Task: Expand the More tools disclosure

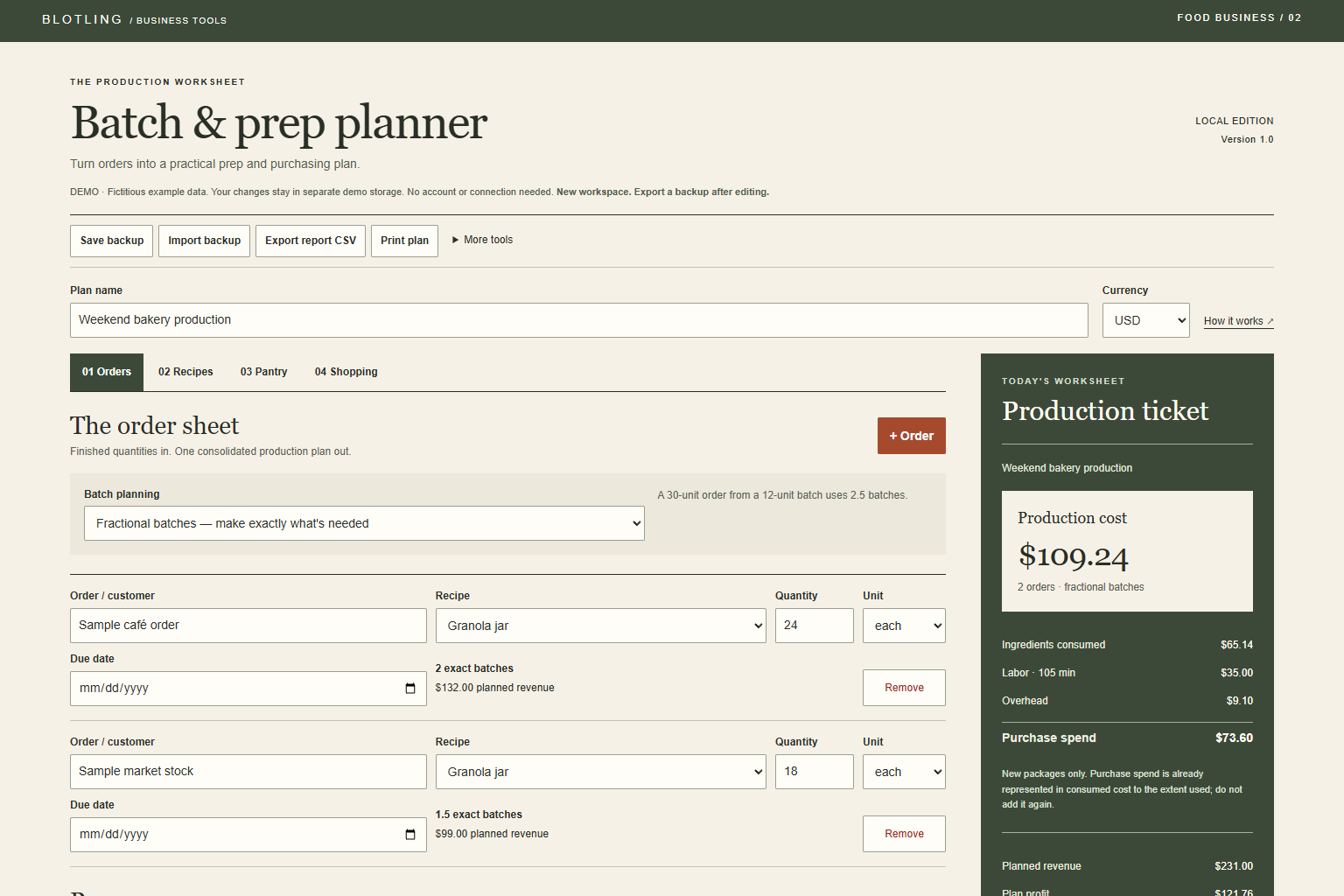Action: tap(482, 240)
